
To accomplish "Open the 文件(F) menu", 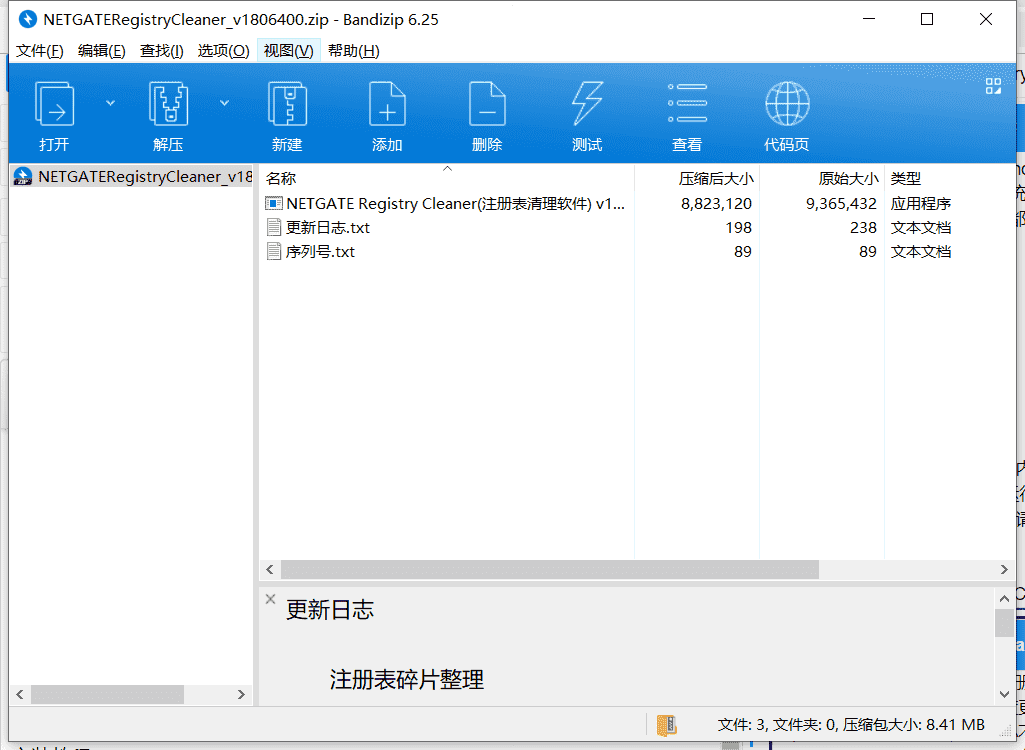I will [x=39, y=51].
